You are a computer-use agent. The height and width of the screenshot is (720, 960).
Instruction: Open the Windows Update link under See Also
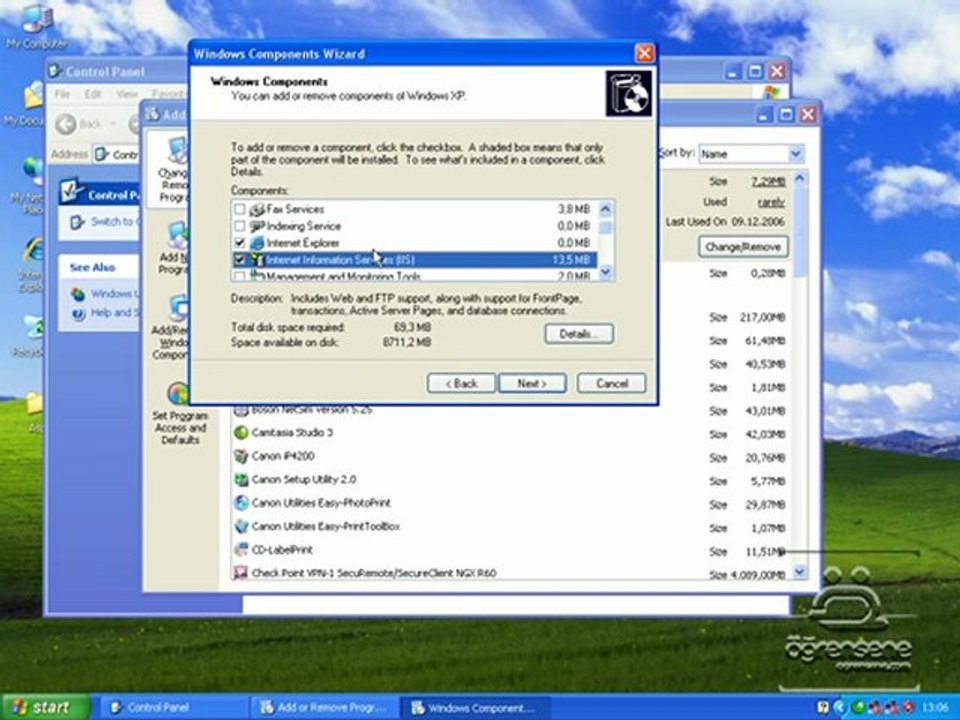tap(114, 294)
